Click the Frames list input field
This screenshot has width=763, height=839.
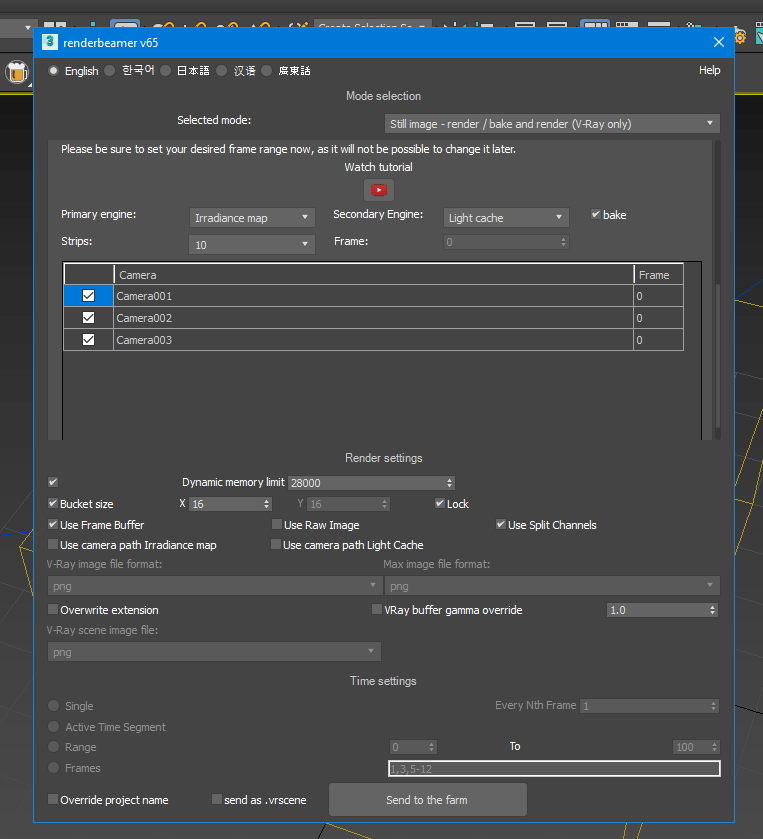[x=554, y=769]
